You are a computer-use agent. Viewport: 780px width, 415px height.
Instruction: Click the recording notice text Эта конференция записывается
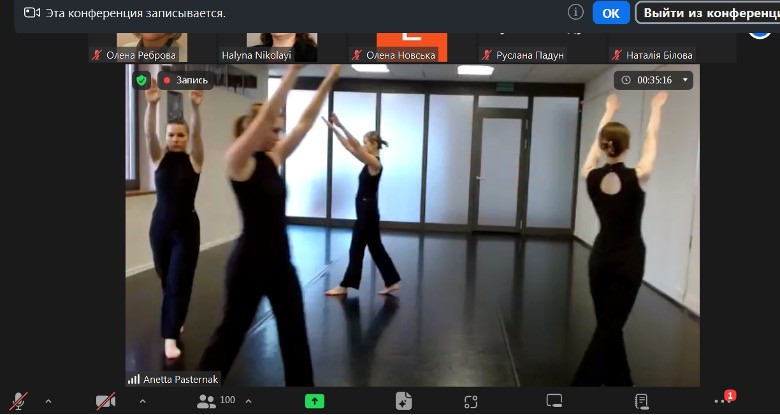[136, 13]
